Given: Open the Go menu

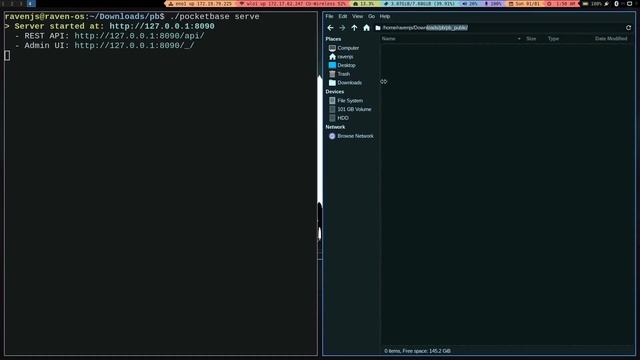Looking at the screenshot, I should coord(371,16).
